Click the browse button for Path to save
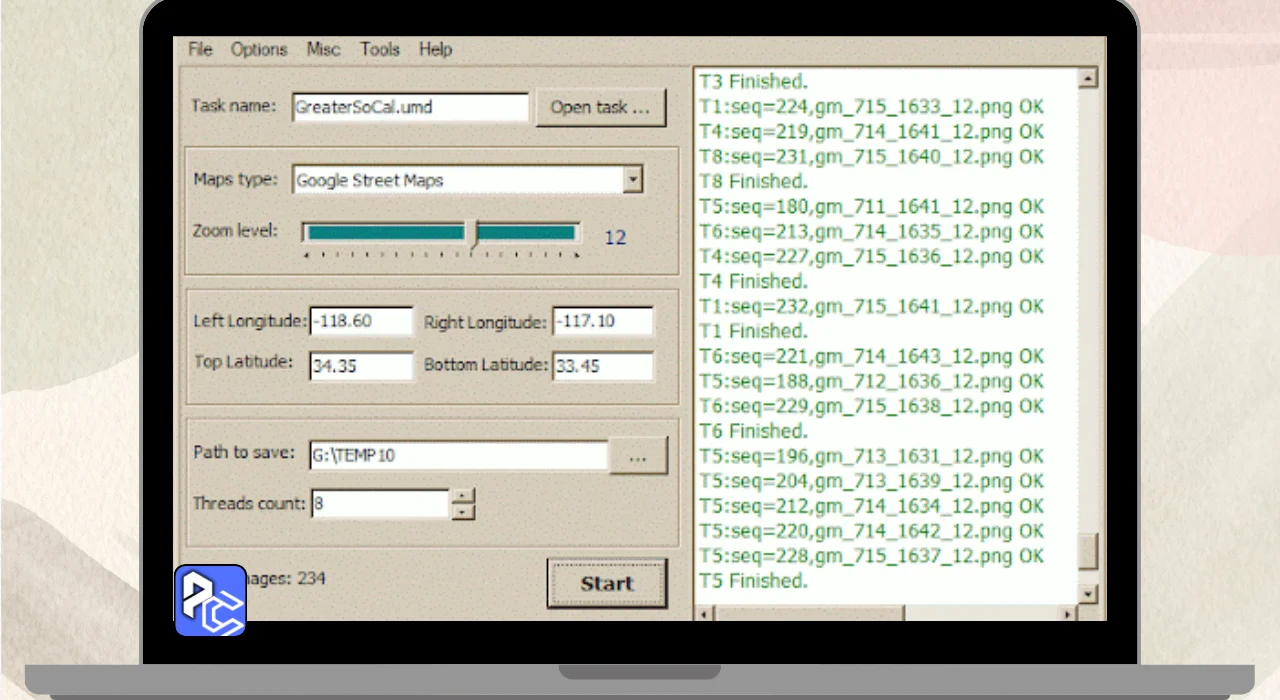This screenshot has height=700, width=1280. pos(638,456)
